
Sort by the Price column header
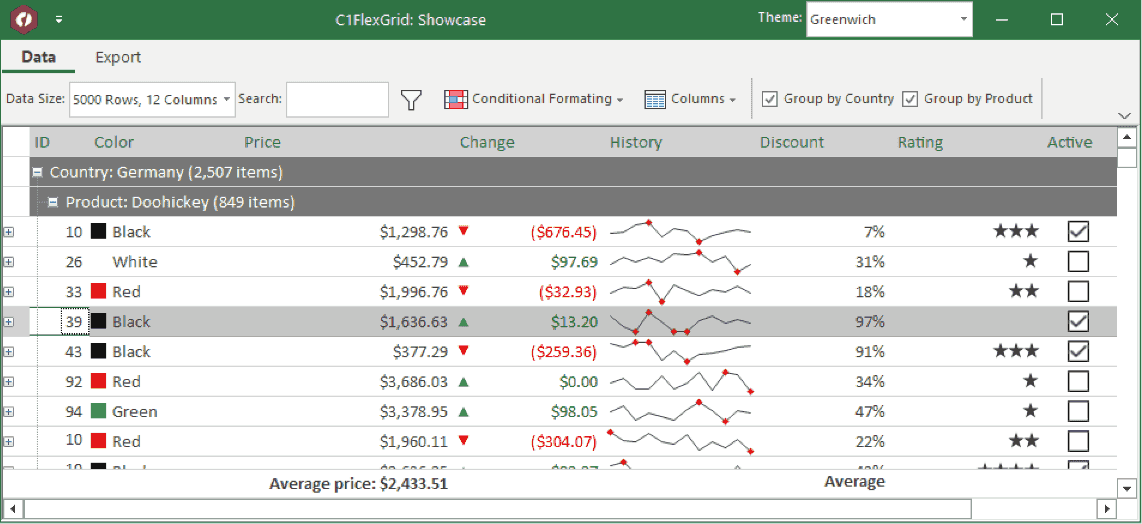click(x=263, y=142)
